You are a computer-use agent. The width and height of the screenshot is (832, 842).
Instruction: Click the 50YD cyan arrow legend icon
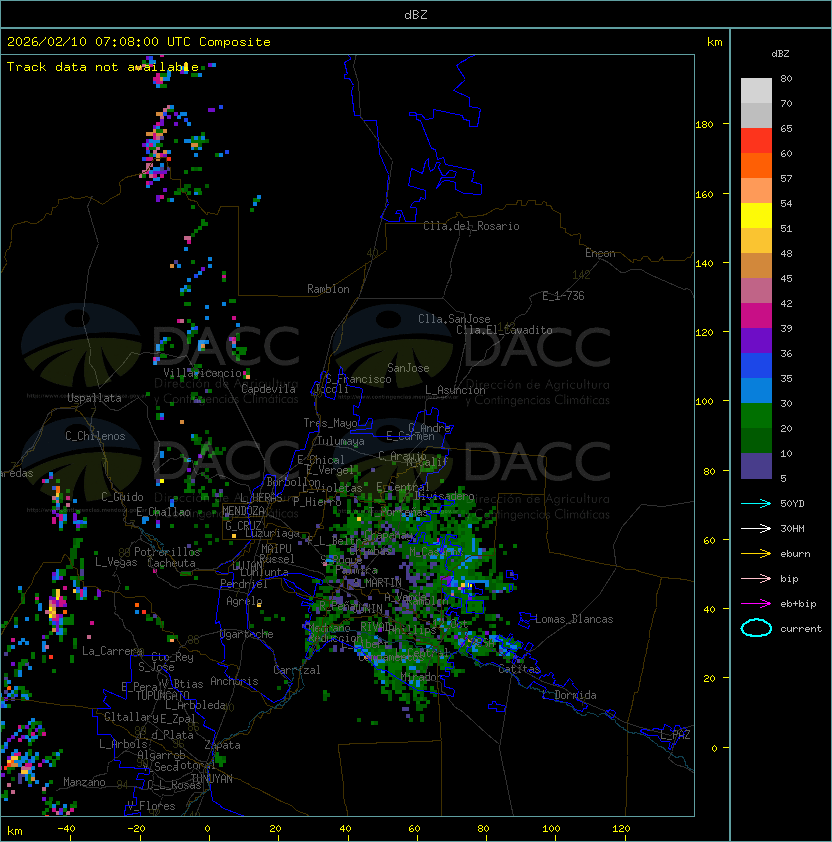[x=756, y=503]
